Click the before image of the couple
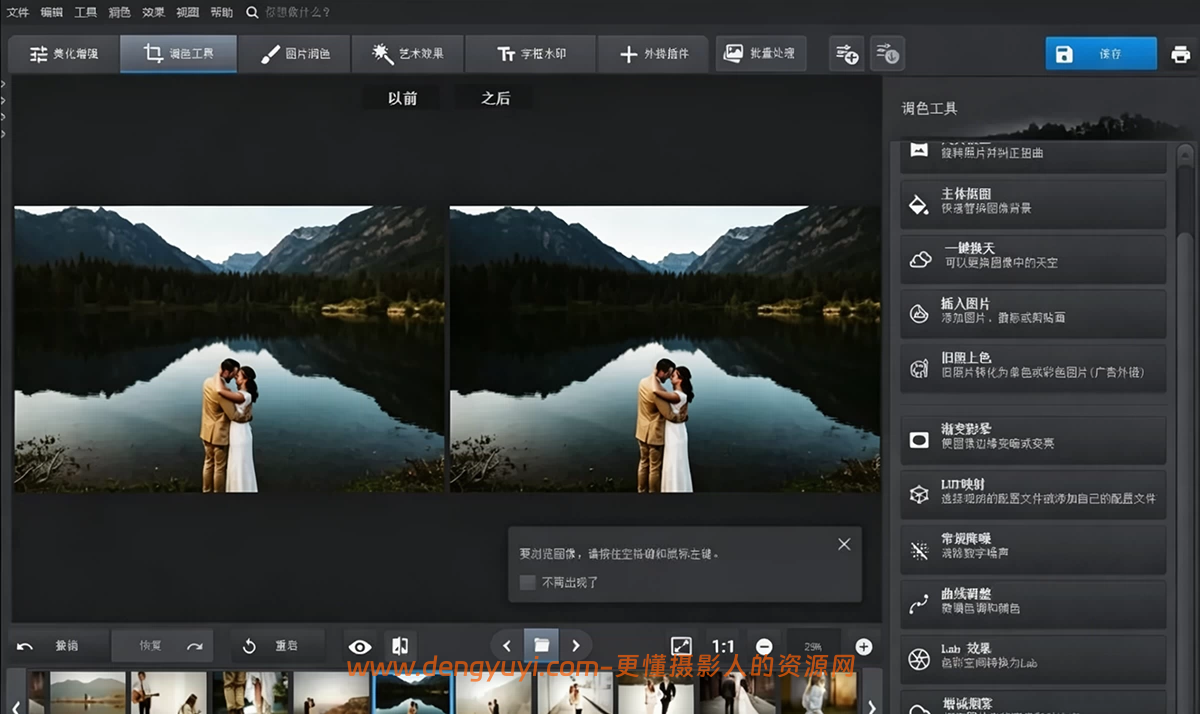The width and height of the screenshot is (1200, 714). point(229,349)
